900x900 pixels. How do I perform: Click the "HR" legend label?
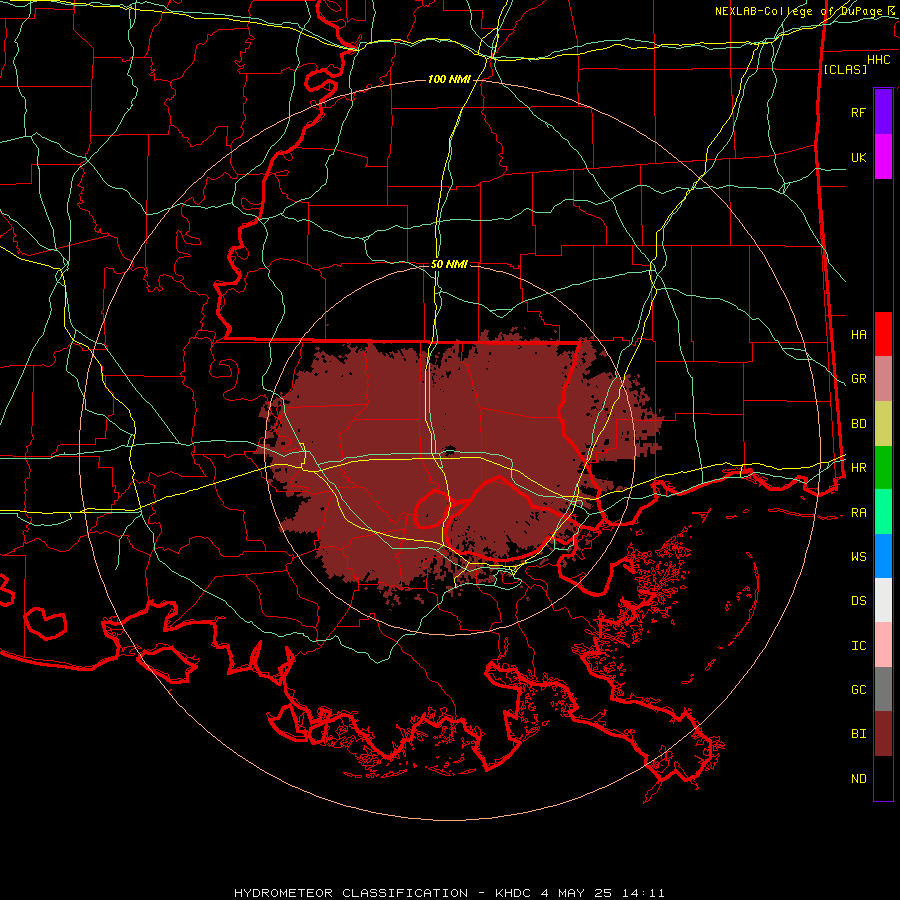[858, 468]
